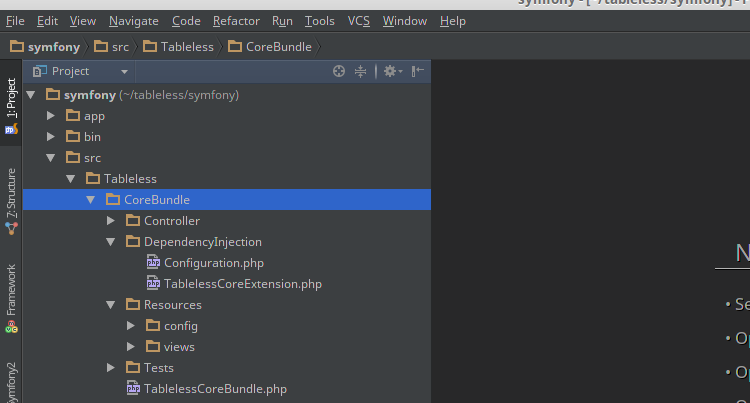
Task: Click the app folder icon in tree
Action: click(73, 115)
